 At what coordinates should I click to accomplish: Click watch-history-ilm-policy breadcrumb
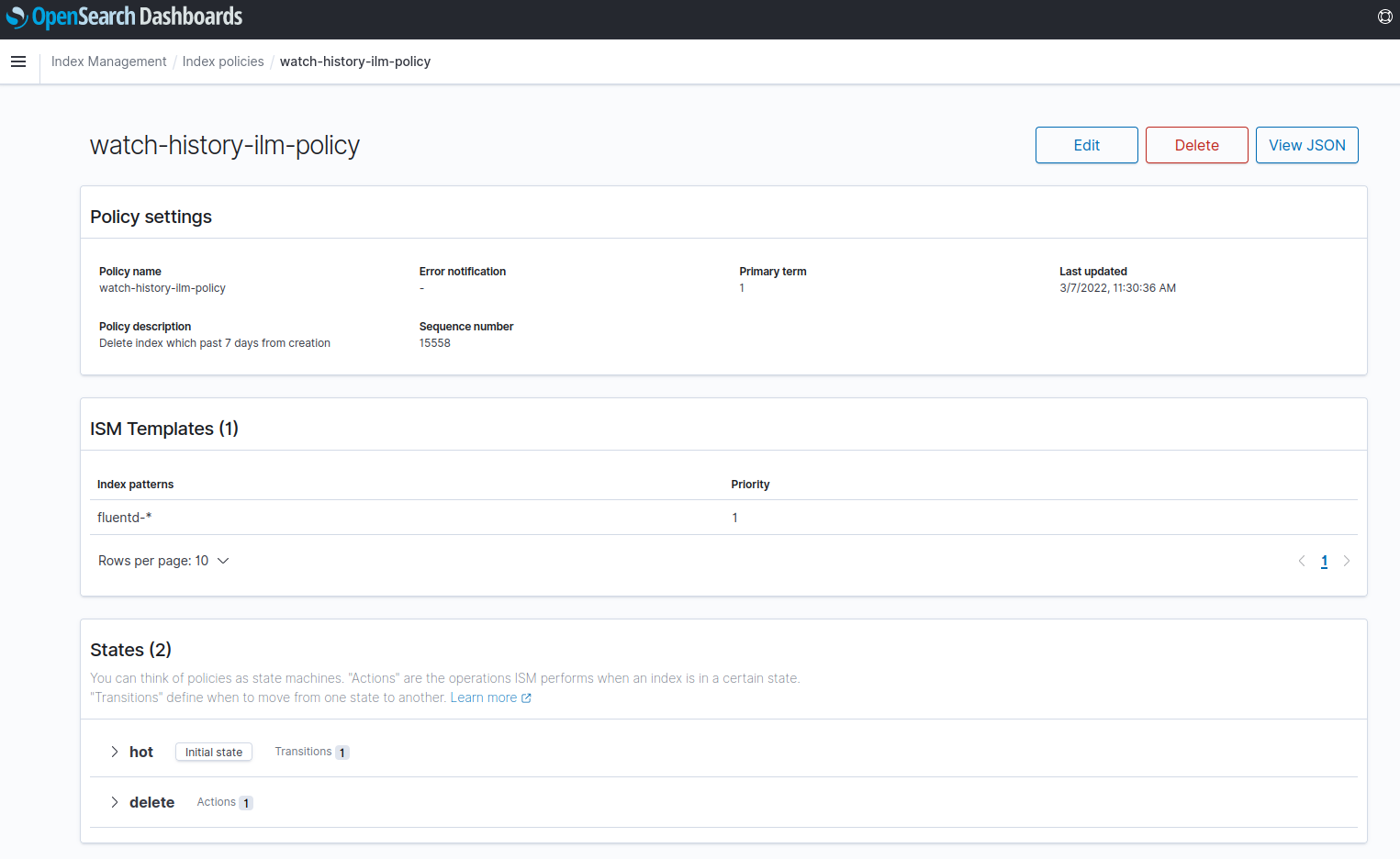coord(355,61)
